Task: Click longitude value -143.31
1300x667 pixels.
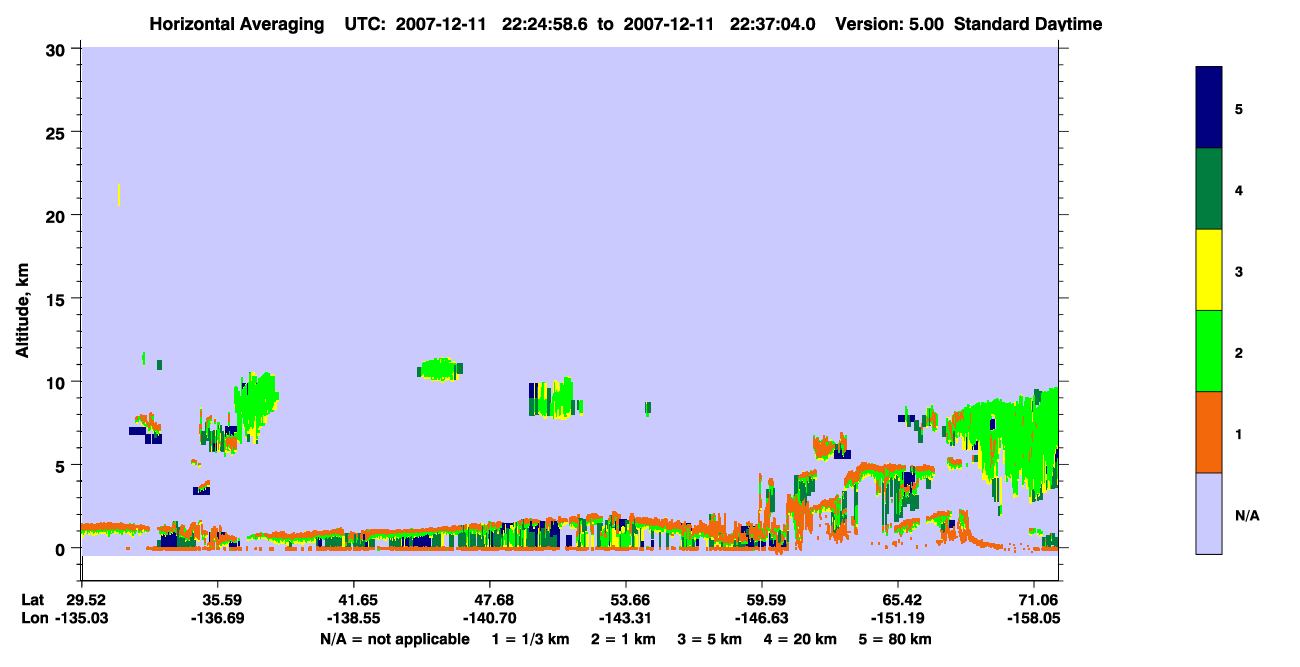Action: (x=625, y=619)
